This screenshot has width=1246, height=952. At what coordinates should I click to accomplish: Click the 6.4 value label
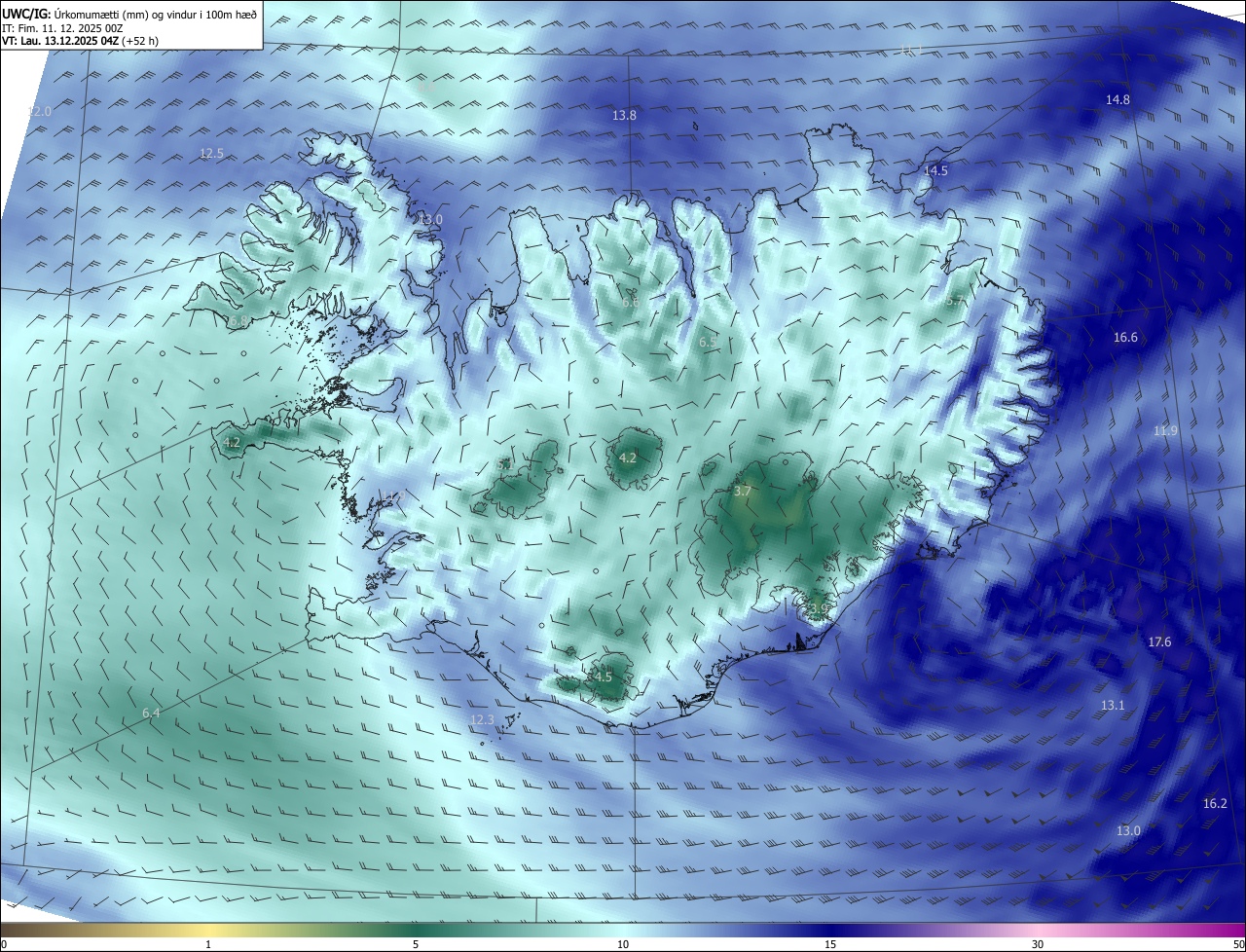tap(151, 714)
